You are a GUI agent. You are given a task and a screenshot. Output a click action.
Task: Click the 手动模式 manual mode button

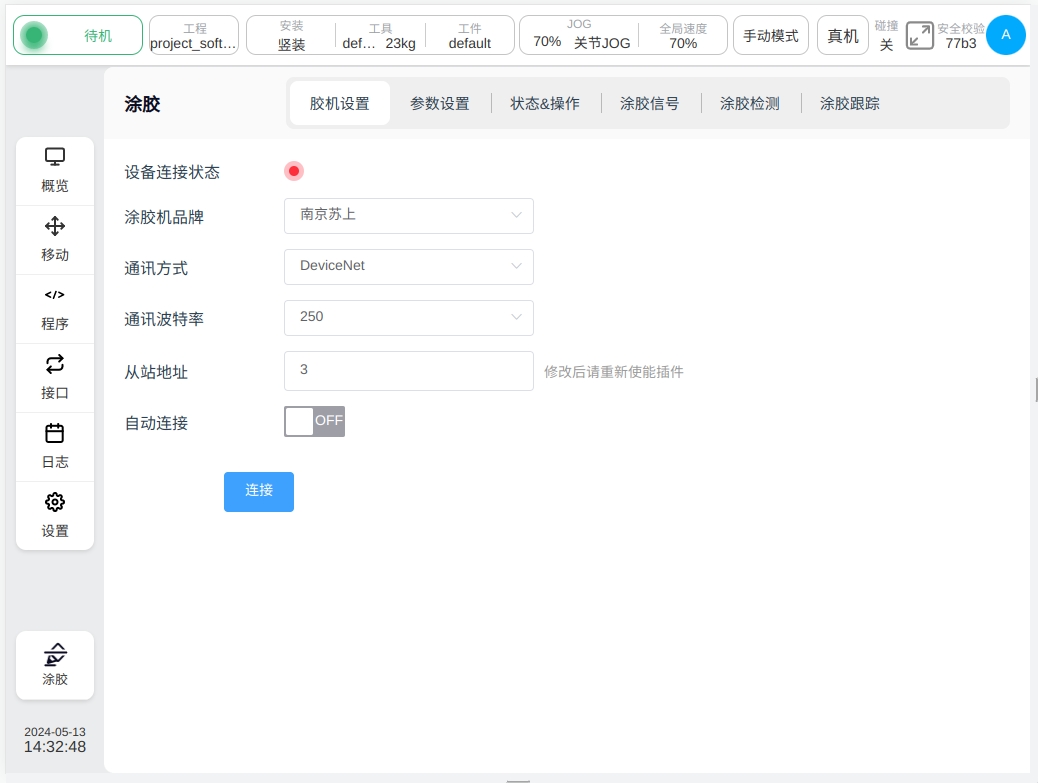point(771,36)
